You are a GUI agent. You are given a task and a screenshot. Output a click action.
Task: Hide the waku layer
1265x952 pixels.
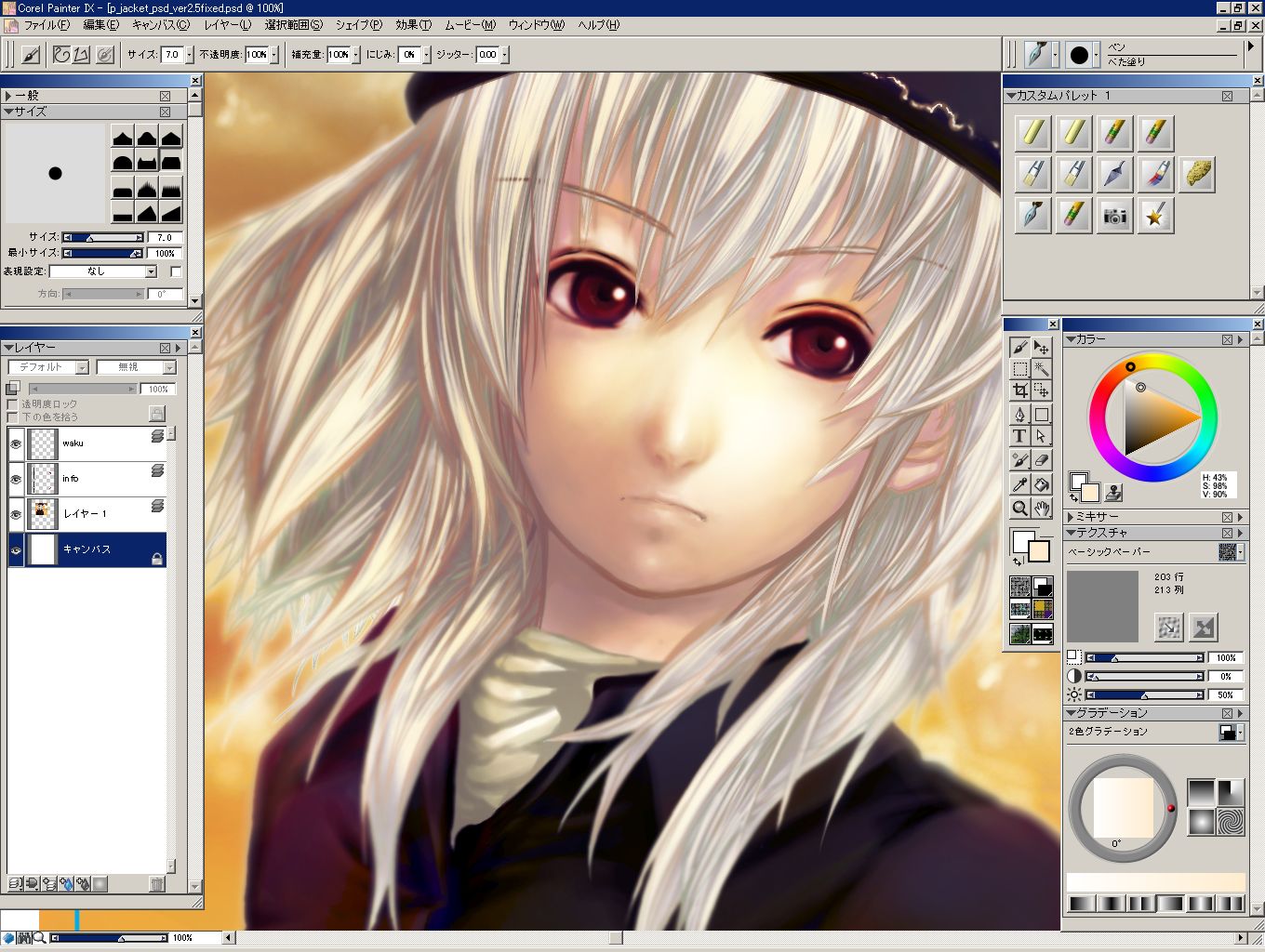pos(16,443)
